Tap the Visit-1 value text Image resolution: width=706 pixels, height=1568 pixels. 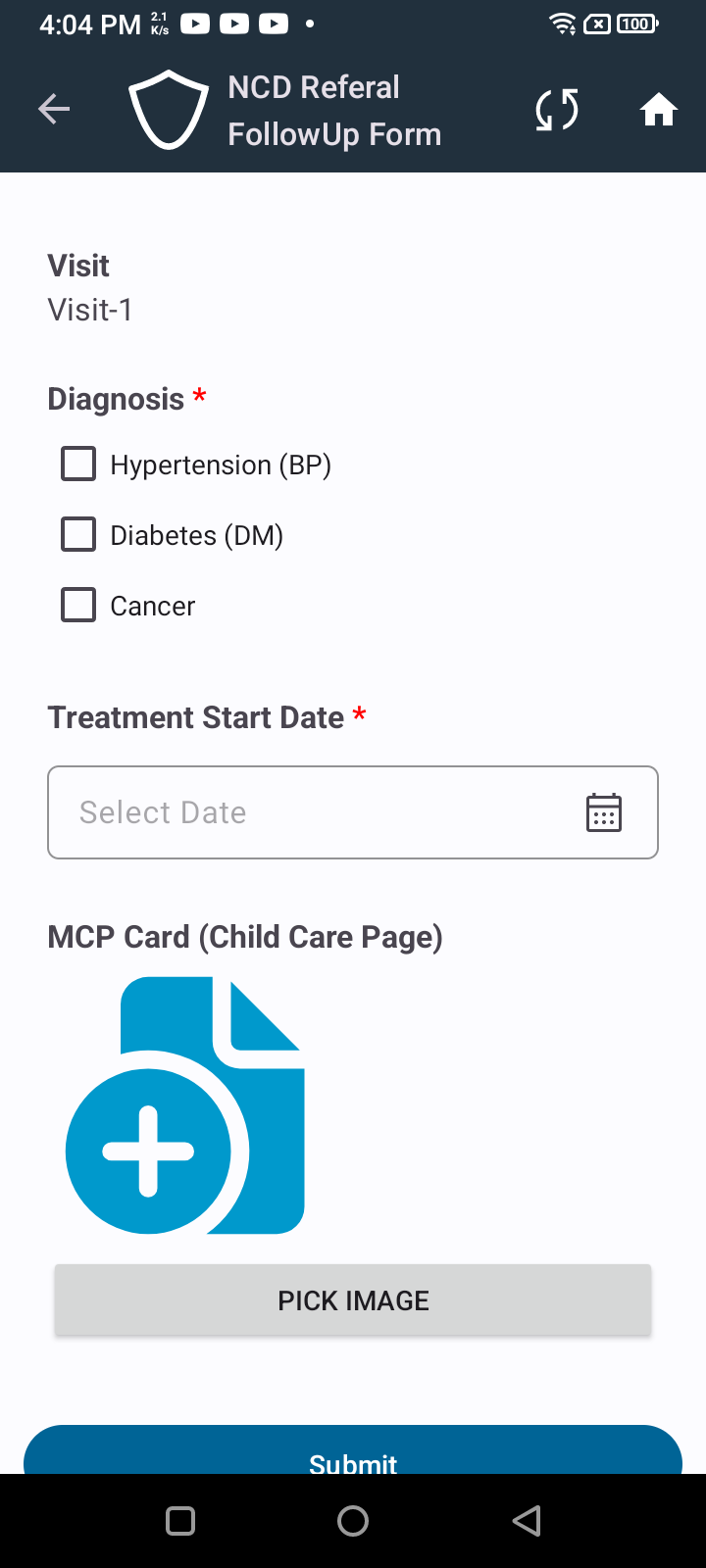[90, 310]
